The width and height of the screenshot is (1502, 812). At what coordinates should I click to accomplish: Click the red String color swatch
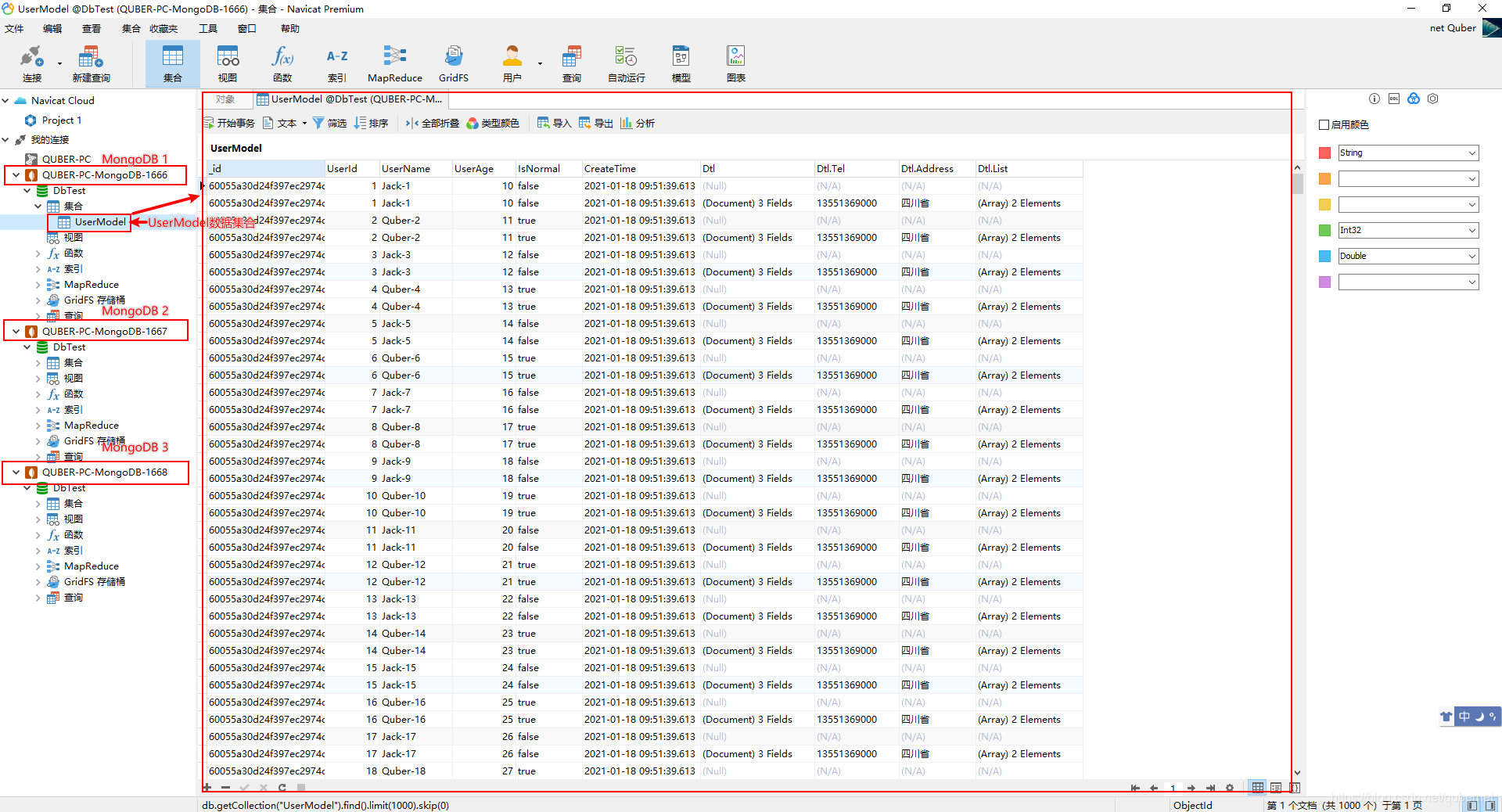point(1324,153)
